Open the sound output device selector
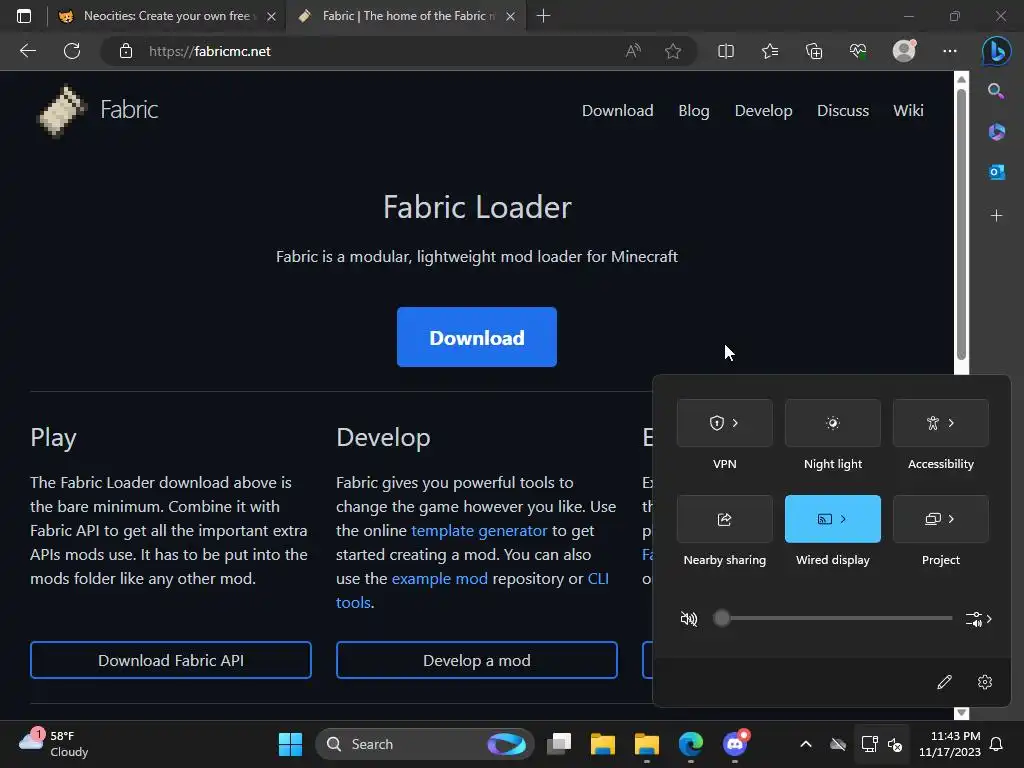Image resolution: width=1024 pixels, height=768 pixels. pyautogui.click(x=978, y=619)
